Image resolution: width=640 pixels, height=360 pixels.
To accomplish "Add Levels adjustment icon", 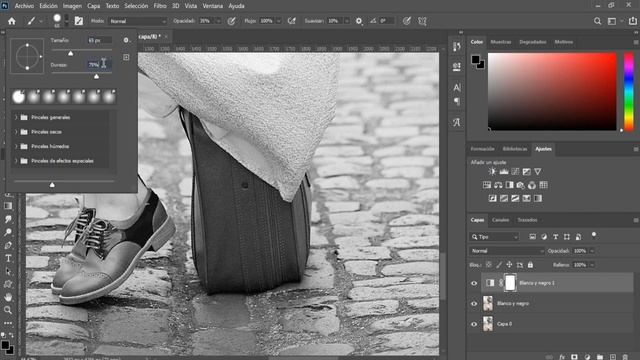I will coord(504,171).
